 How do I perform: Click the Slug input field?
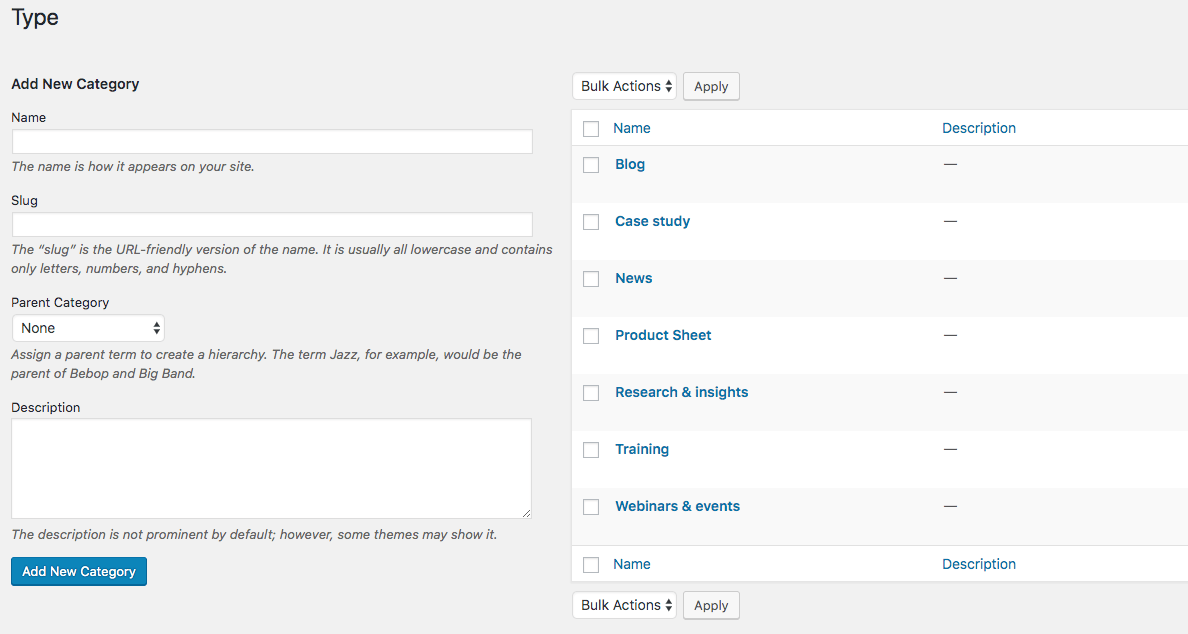click(x=272, y=224)
